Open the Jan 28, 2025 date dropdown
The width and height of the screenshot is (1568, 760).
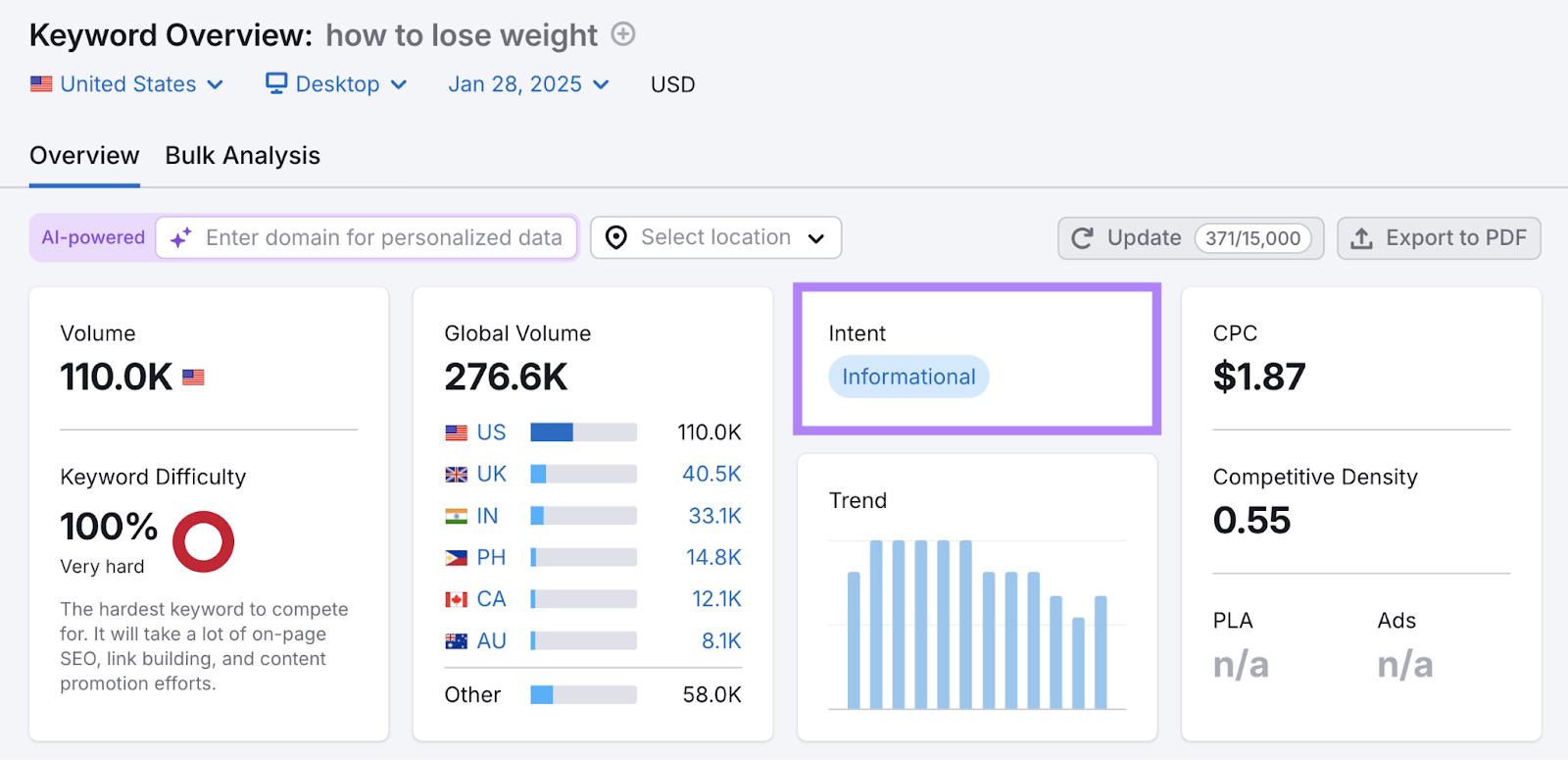pos(527,84)
